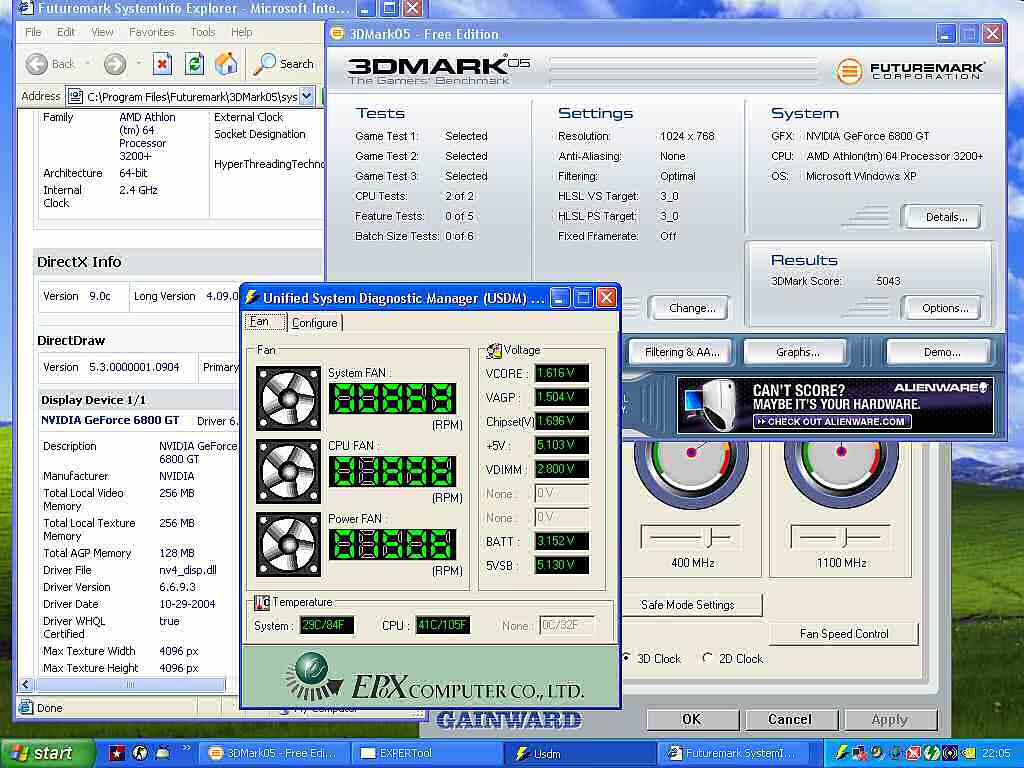1024x768 pixels.
Task: Click the Stop button in Internet Explorer
Action: click(x=162, y=64)
